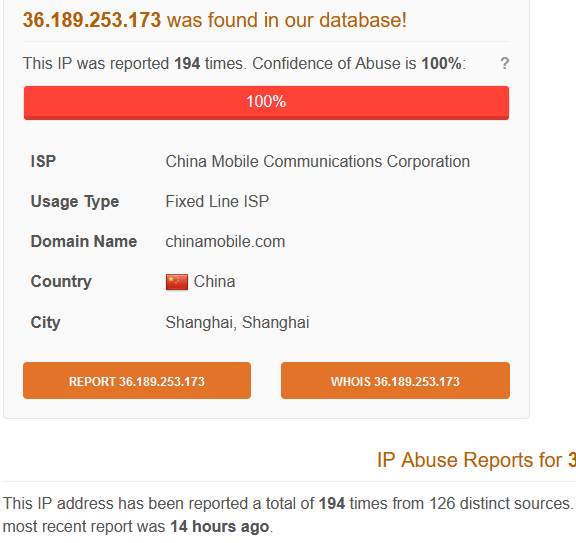This screenshot has height=543, width=576.
Task: Click the REPORT 36.189.253.173 button
Action: 137,381
